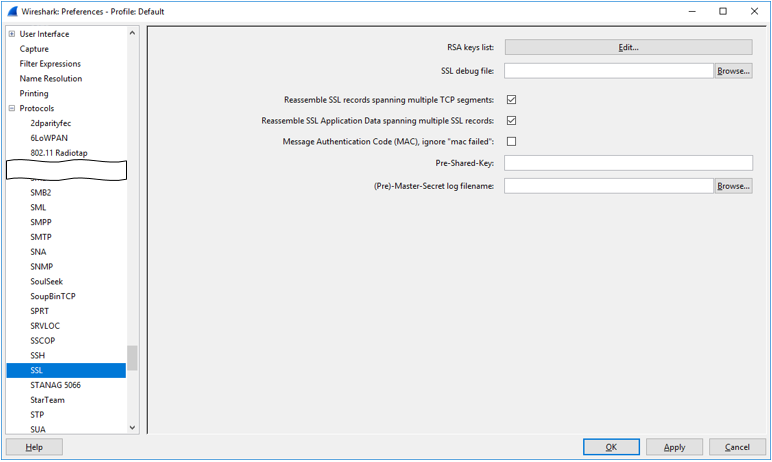Browse for SSL debug file

point(733,71)
